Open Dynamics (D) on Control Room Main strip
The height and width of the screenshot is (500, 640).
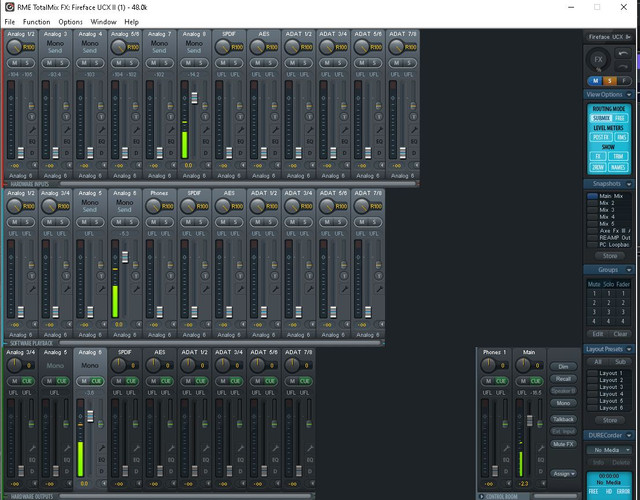pyautogui.click(x=541, y=471)
